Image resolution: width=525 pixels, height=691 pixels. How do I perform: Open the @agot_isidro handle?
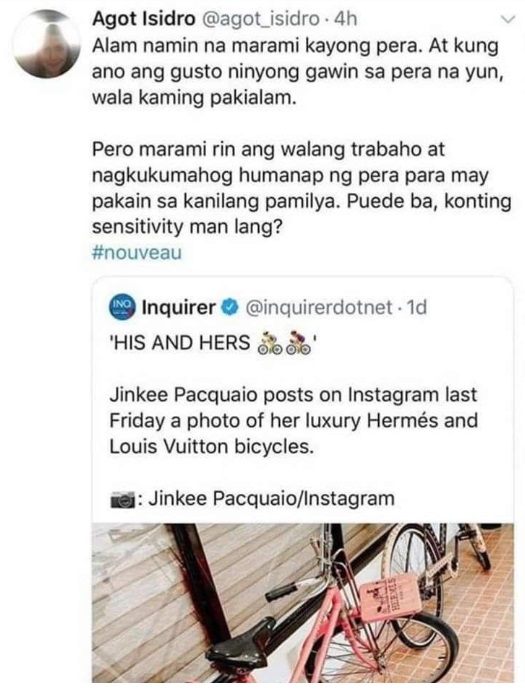[x=260, y=19]
